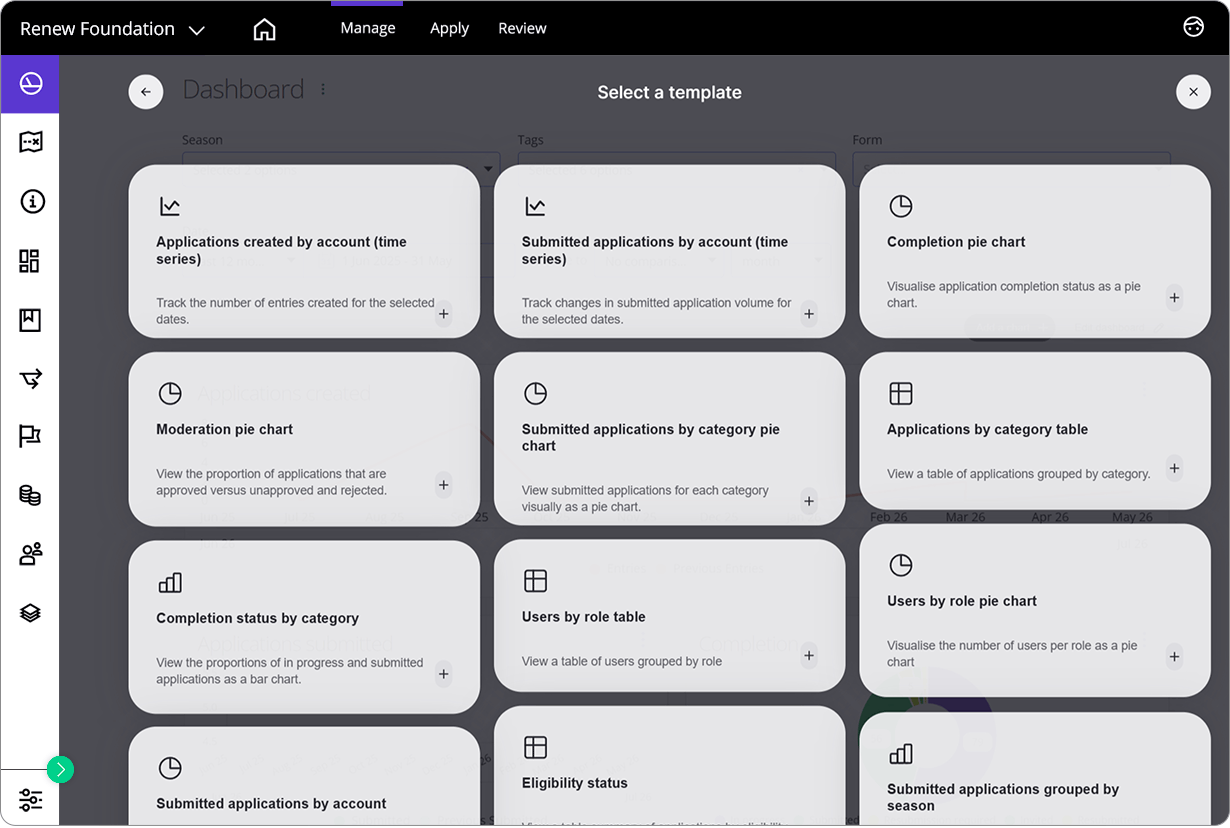Open the users sidebar icon

(x=30, y=553)
